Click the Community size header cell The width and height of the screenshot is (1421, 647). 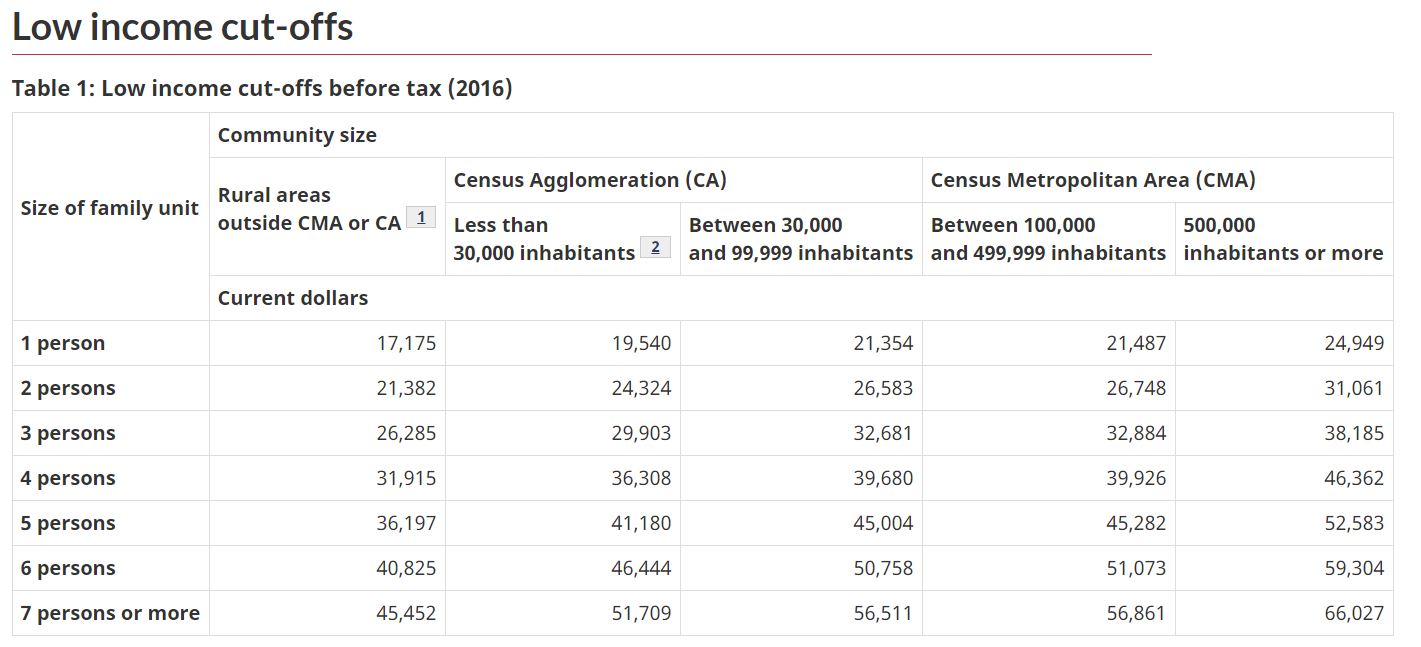801,135
